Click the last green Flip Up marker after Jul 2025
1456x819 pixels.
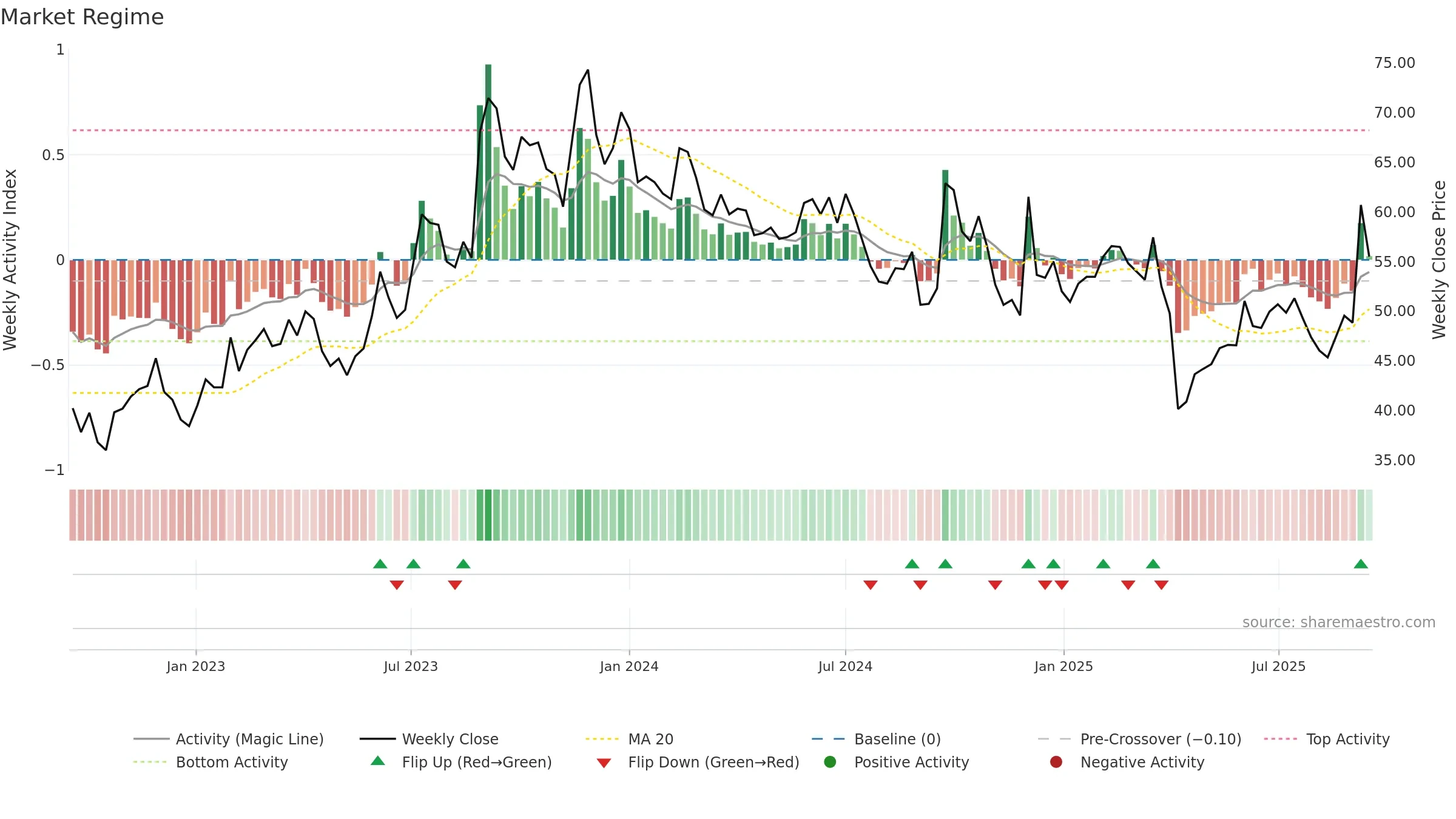click(1361, 564)
